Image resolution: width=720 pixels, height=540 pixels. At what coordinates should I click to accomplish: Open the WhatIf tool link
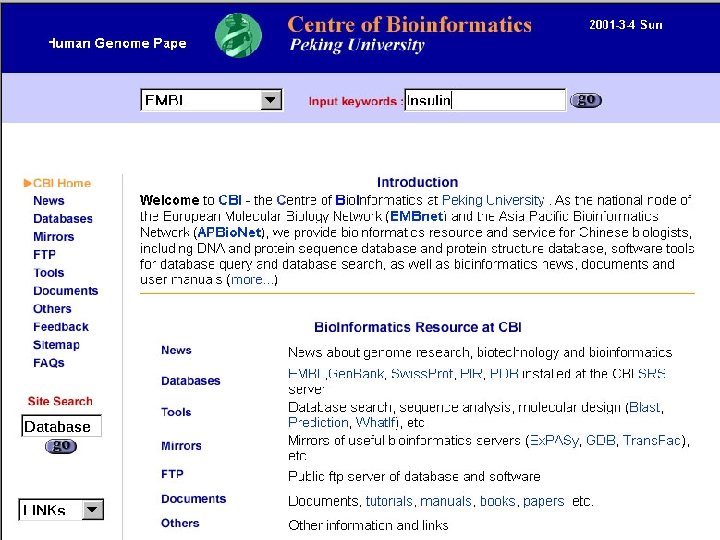coord(377,422)
